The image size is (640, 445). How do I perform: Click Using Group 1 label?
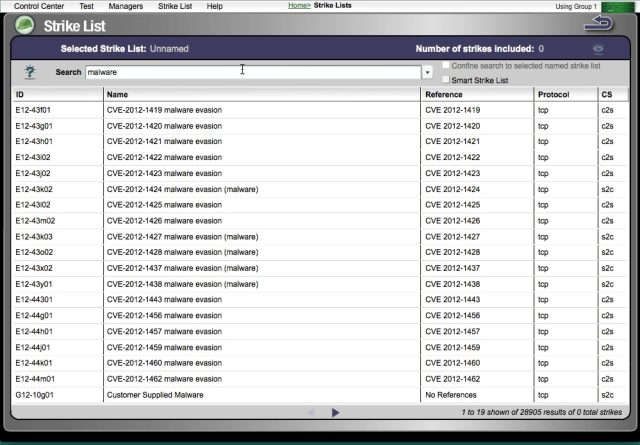point(576,7)
